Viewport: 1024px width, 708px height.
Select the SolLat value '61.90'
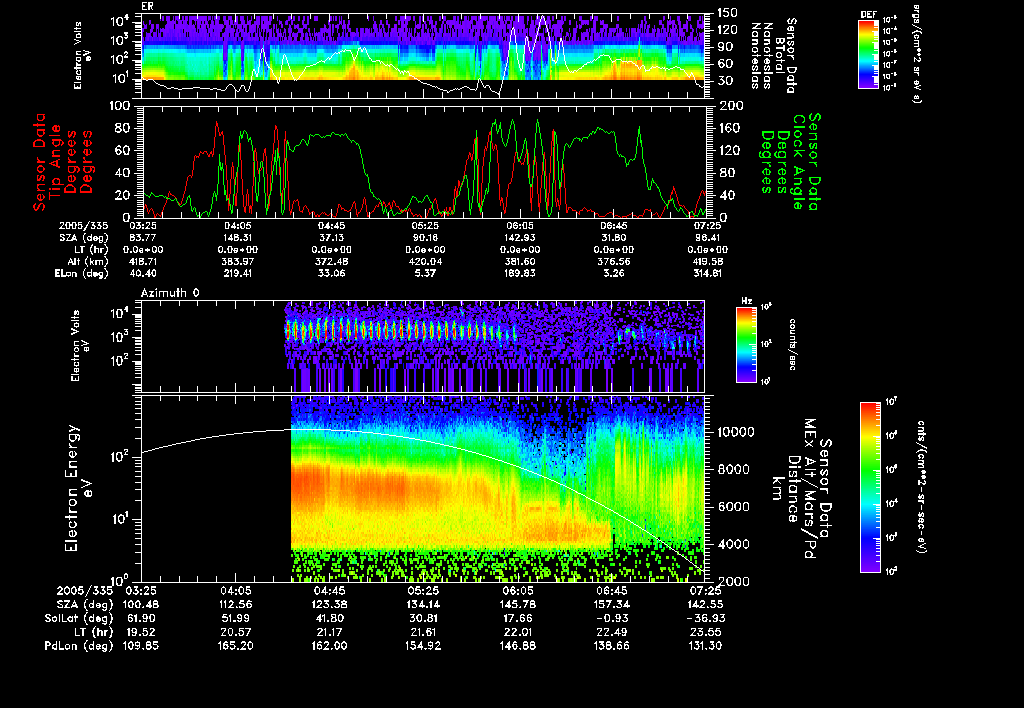141,619
